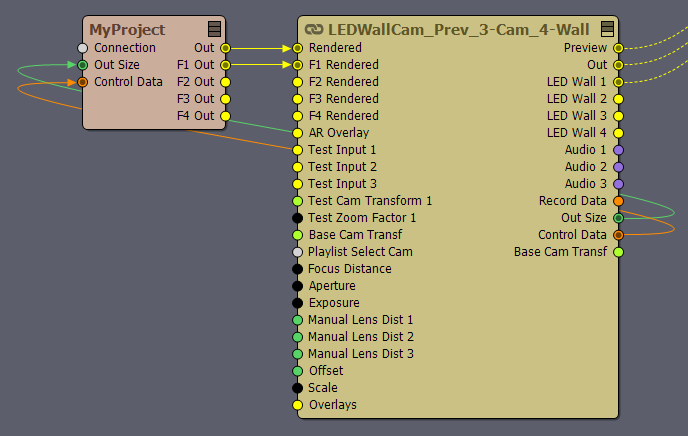Screen dimensions: 688x436
Task: Select the Connection input pin on MyProject
Action: 82,48
